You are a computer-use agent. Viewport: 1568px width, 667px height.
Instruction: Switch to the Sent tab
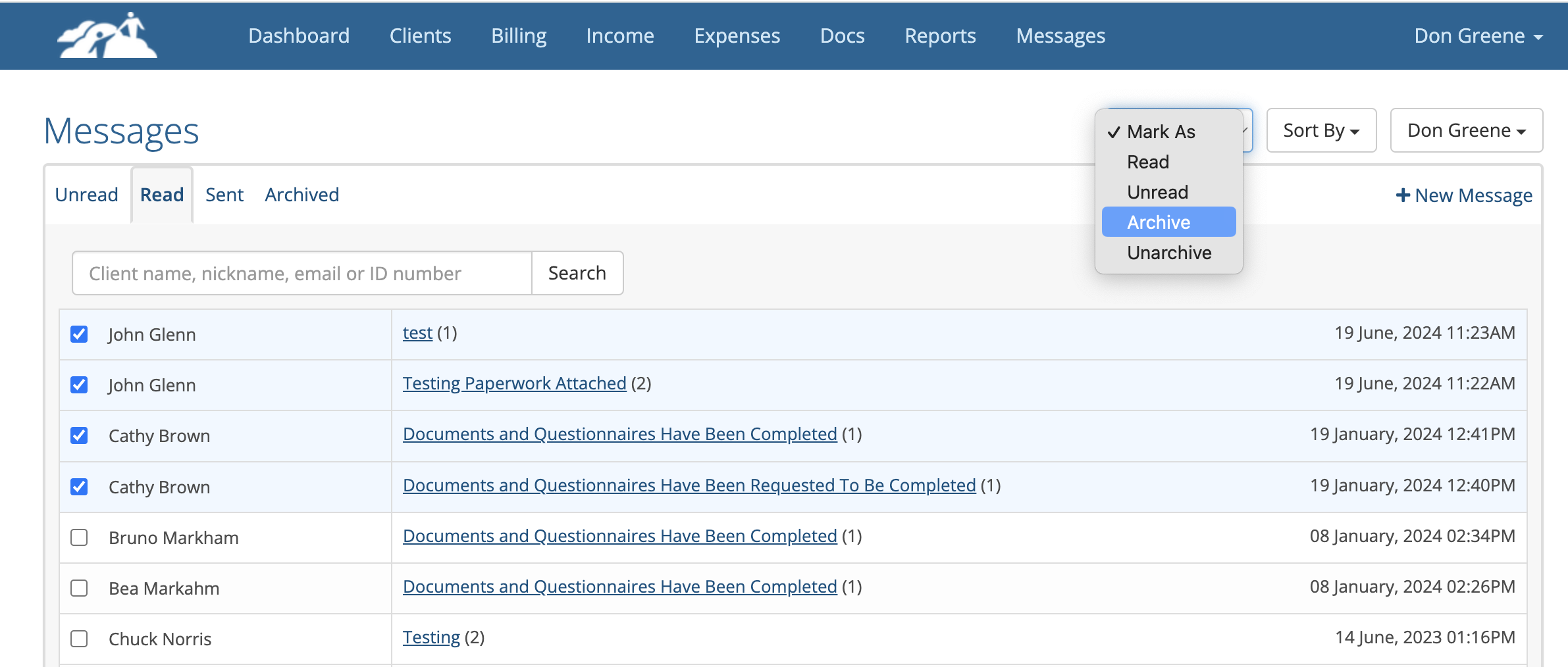tap(224, 195)
